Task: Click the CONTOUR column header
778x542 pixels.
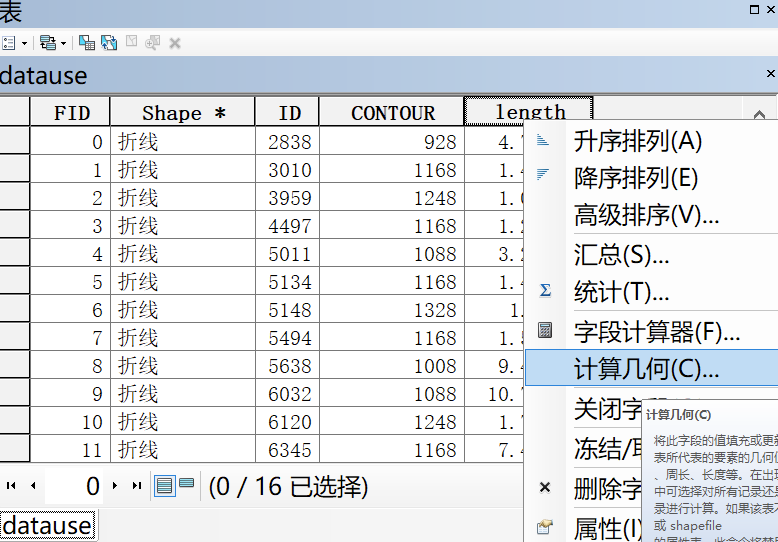Action: click(x=392, y=112)
